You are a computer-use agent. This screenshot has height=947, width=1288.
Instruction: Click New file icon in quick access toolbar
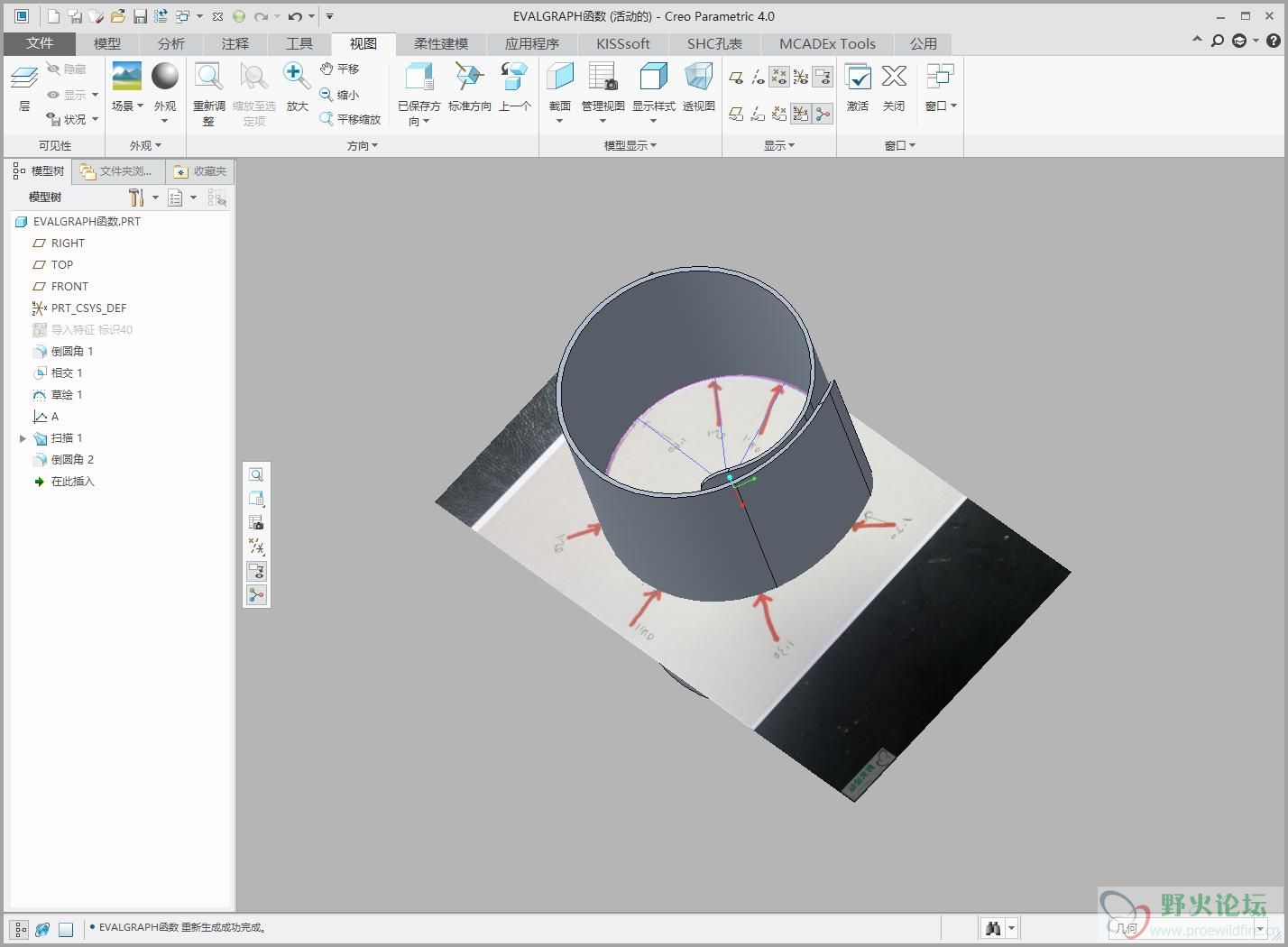click(x=53, y=16)
